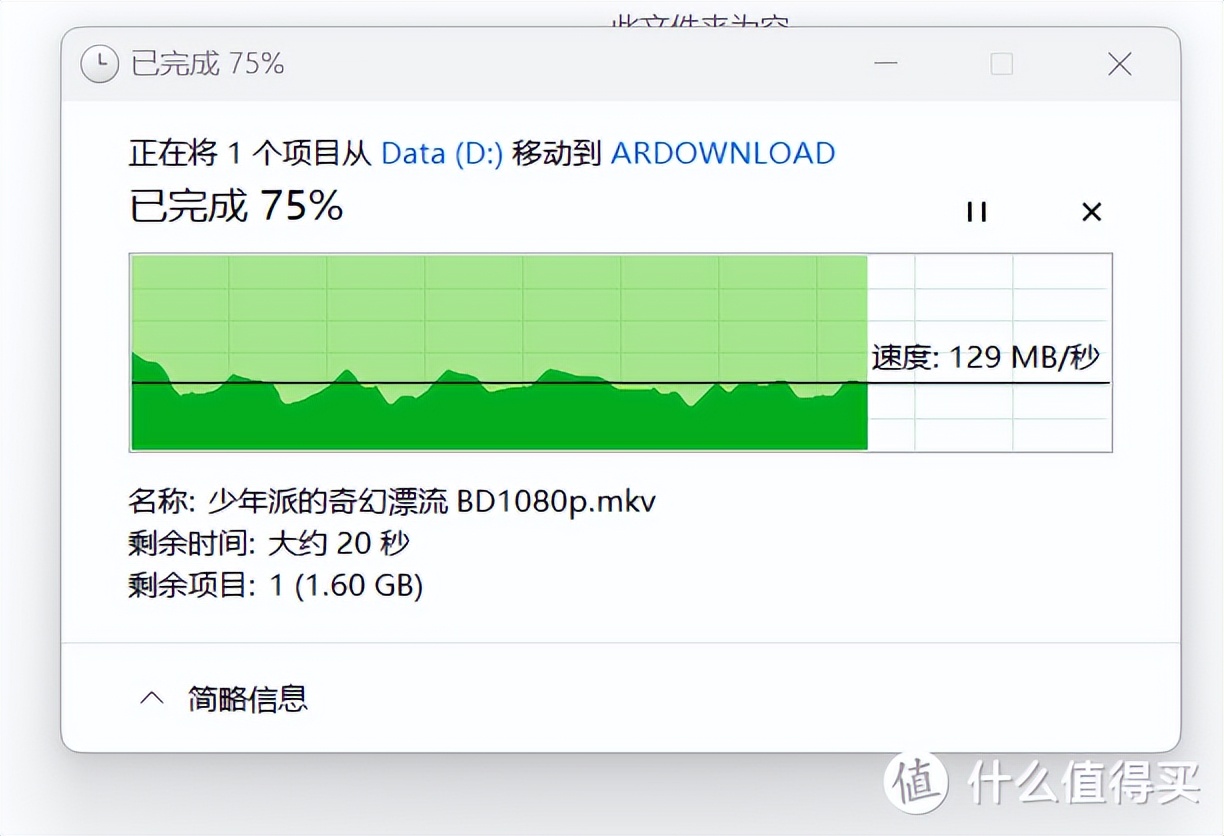Click the file name BD1080p.mkv text

[x=556, y=501]
